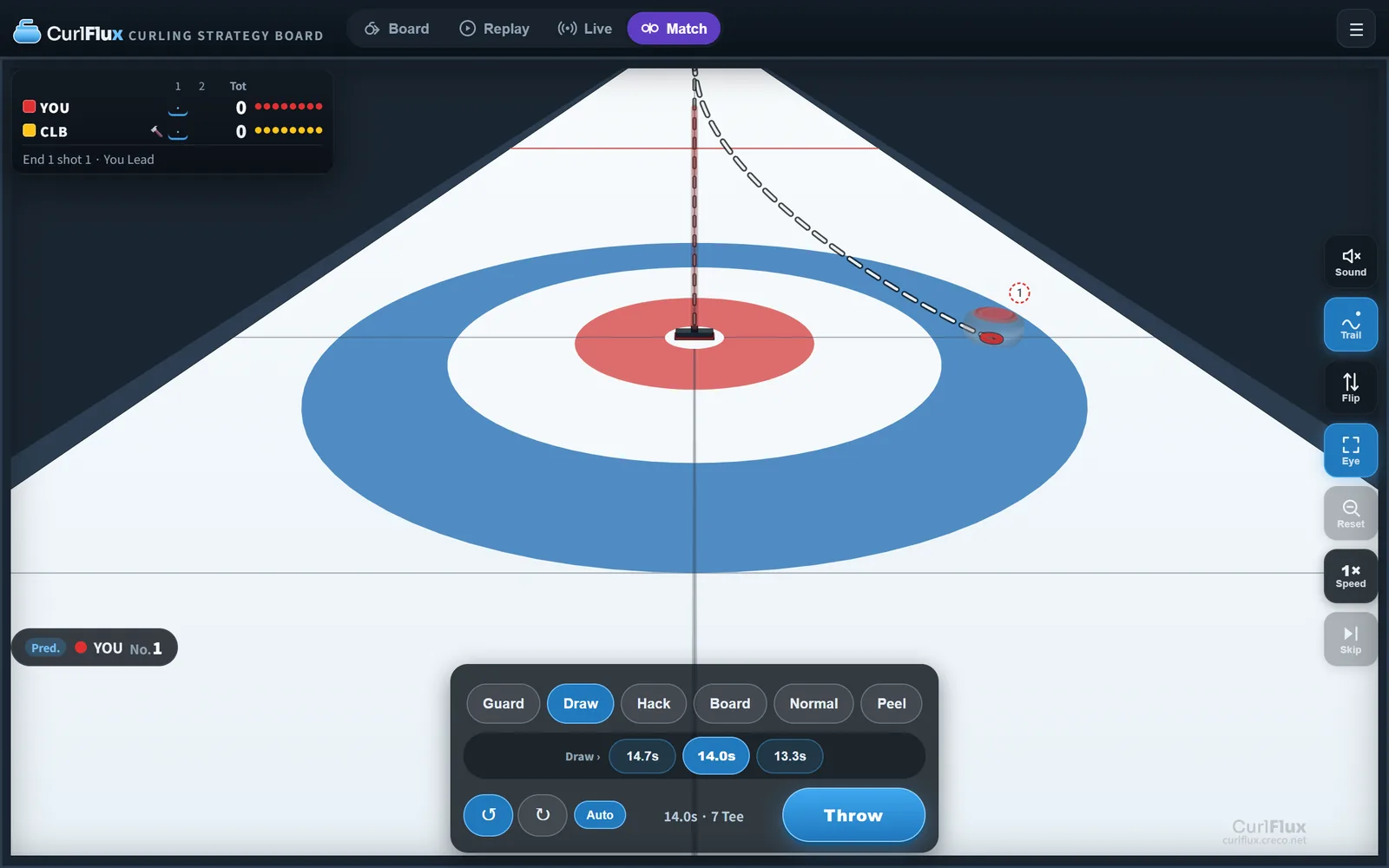Switch to the Board tab
This screenshot has width=1389, height=868.
[x=397, y=29]
